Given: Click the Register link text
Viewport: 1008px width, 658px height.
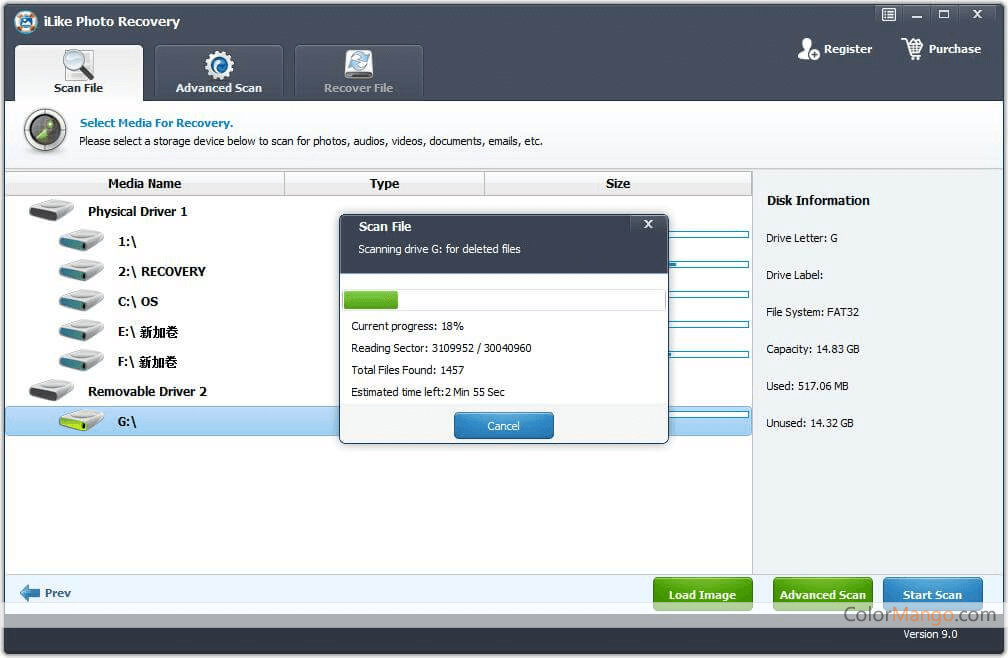Looking at the screenshot, I should pyautogui.click(x=848, y=49).
